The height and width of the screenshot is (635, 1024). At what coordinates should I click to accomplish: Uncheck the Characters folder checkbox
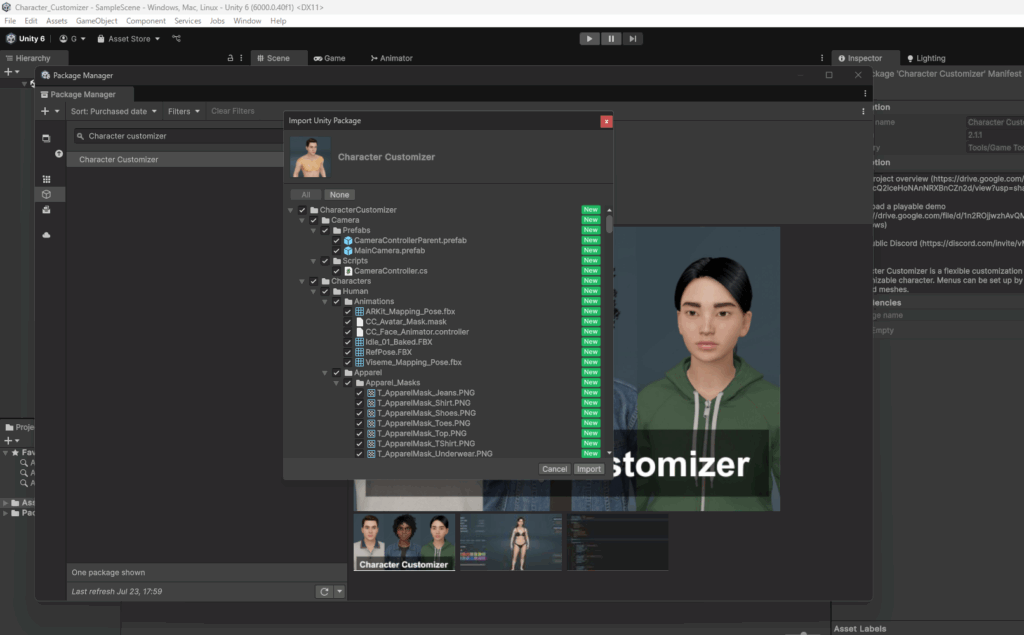pyautogui.click(x=313, y=281)
